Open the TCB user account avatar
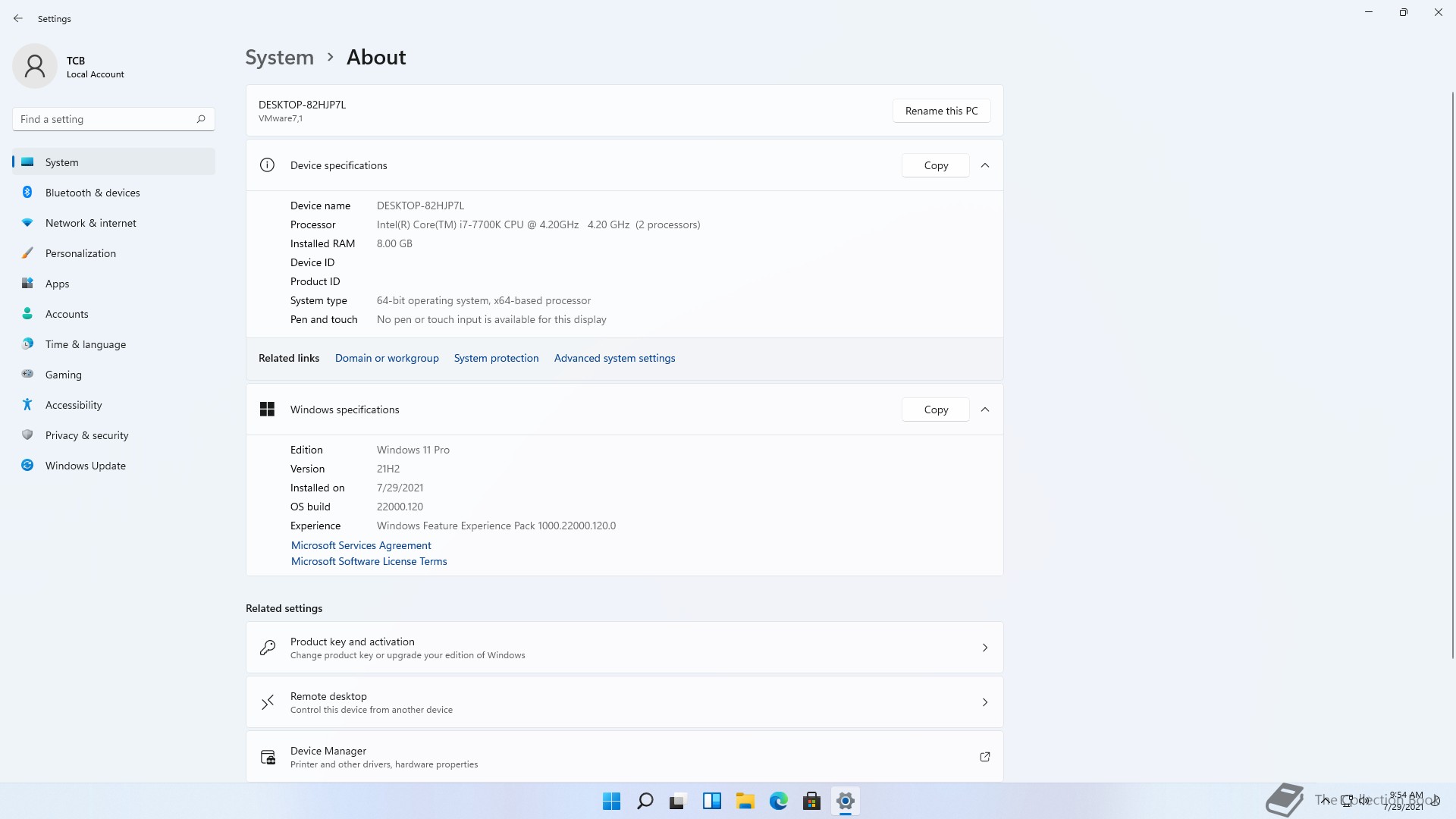Image resolution: width=1456 pixels, height=819 pixels. pos(35,66)
